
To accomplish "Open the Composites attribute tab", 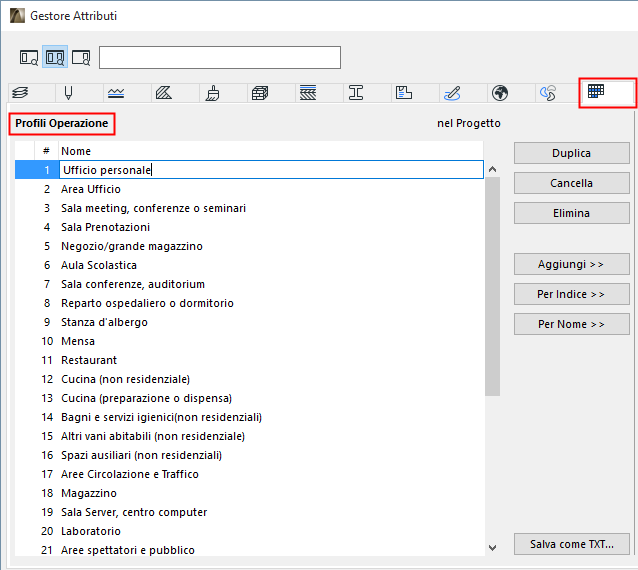I will (x=308, y=93).
